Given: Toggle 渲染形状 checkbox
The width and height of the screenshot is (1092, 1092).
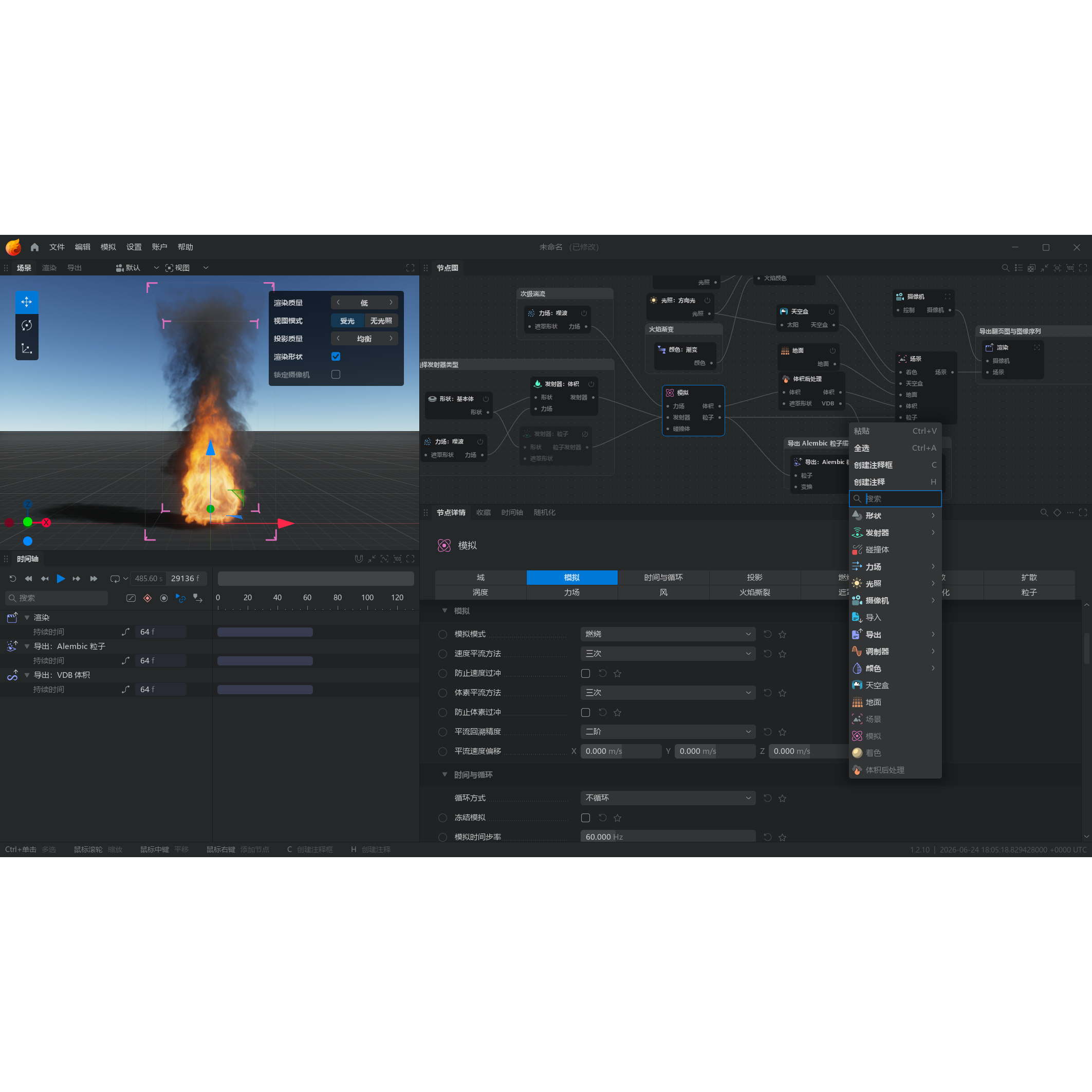Looking at the screenshot, I should point(336,357).
